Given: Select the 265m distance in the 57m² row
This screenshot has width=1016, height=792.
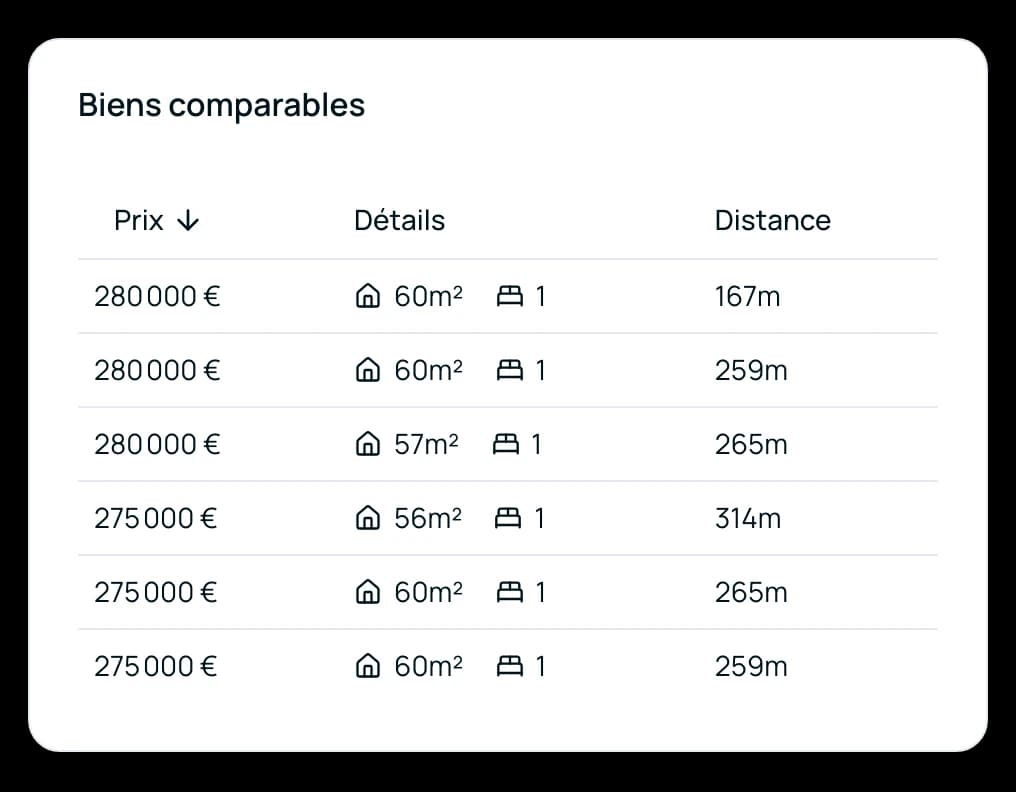Looking at the screenshot, I should pos(751,444).
